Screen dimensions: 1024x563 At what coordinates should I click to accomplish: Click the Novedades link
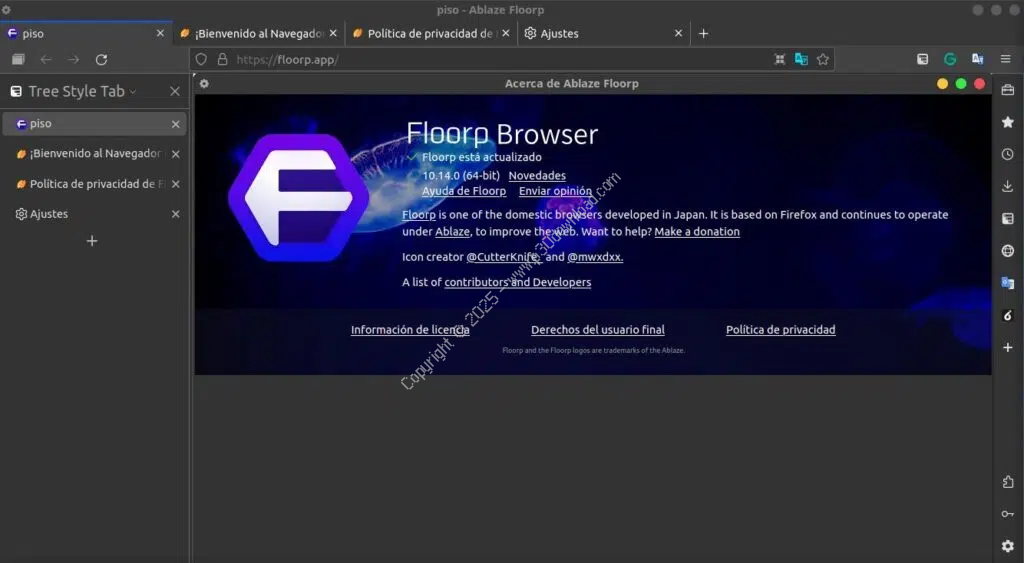pyautogui.click(x=537, y=176)
